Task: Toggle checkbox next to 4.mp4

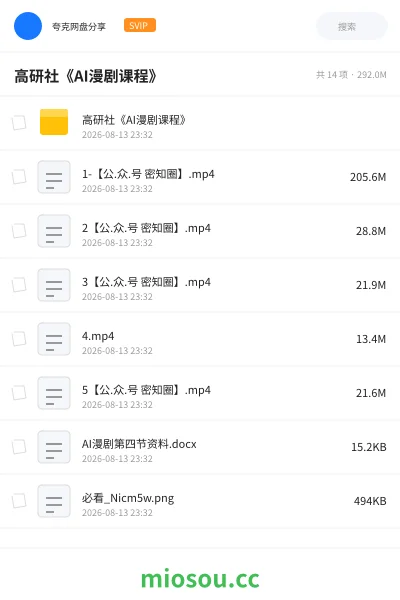Action: tap(19, 339)
